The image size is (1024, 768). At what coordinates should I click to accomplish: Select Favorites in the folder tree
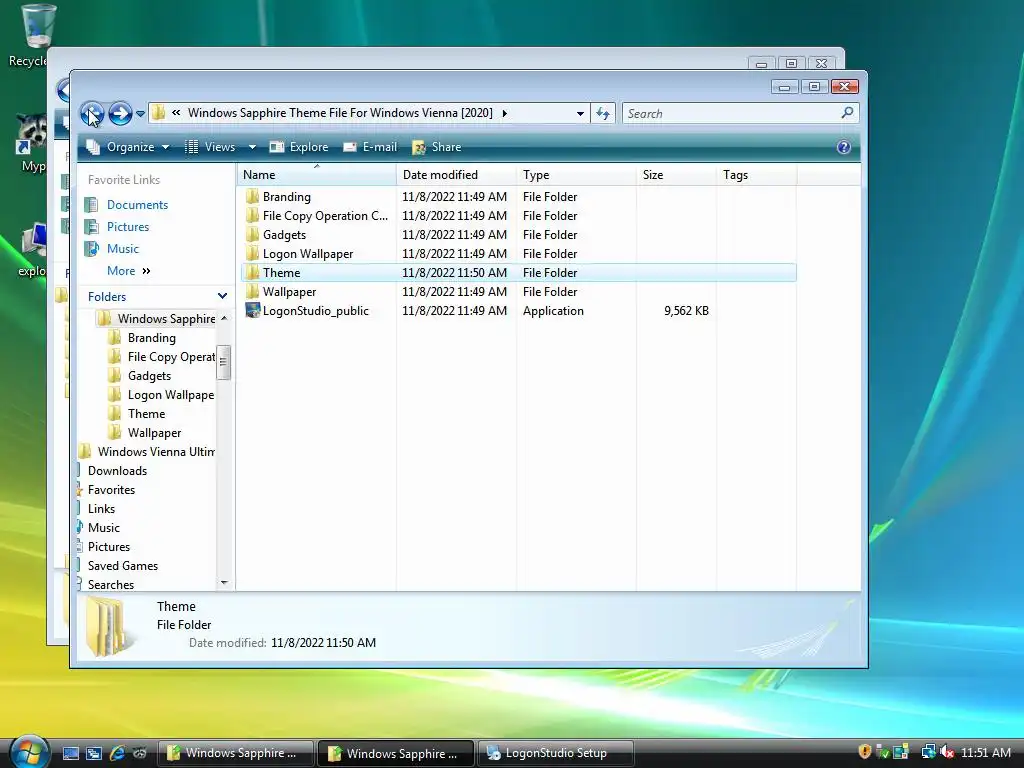pos(112,489)
